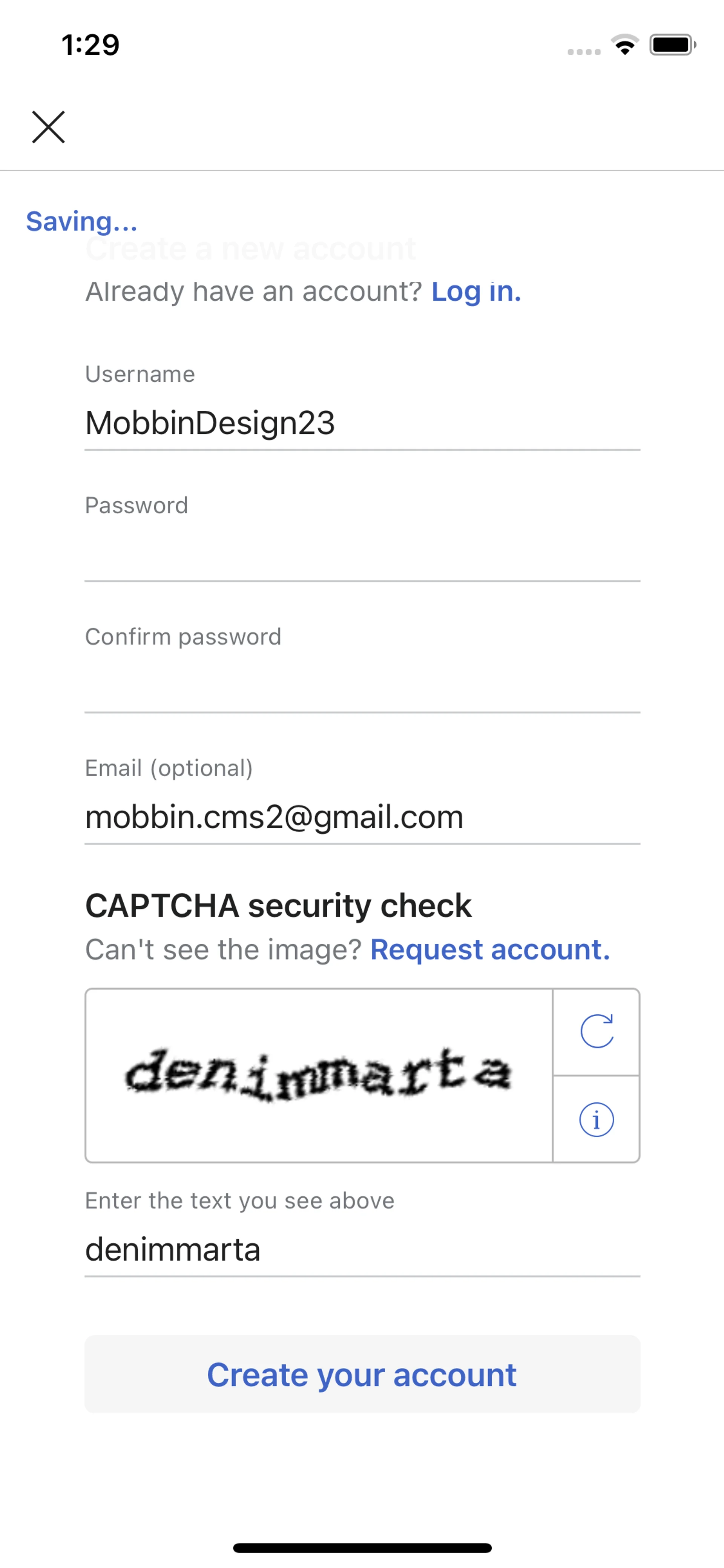Tap the home indicator bar

click(x=362, y=1547)
